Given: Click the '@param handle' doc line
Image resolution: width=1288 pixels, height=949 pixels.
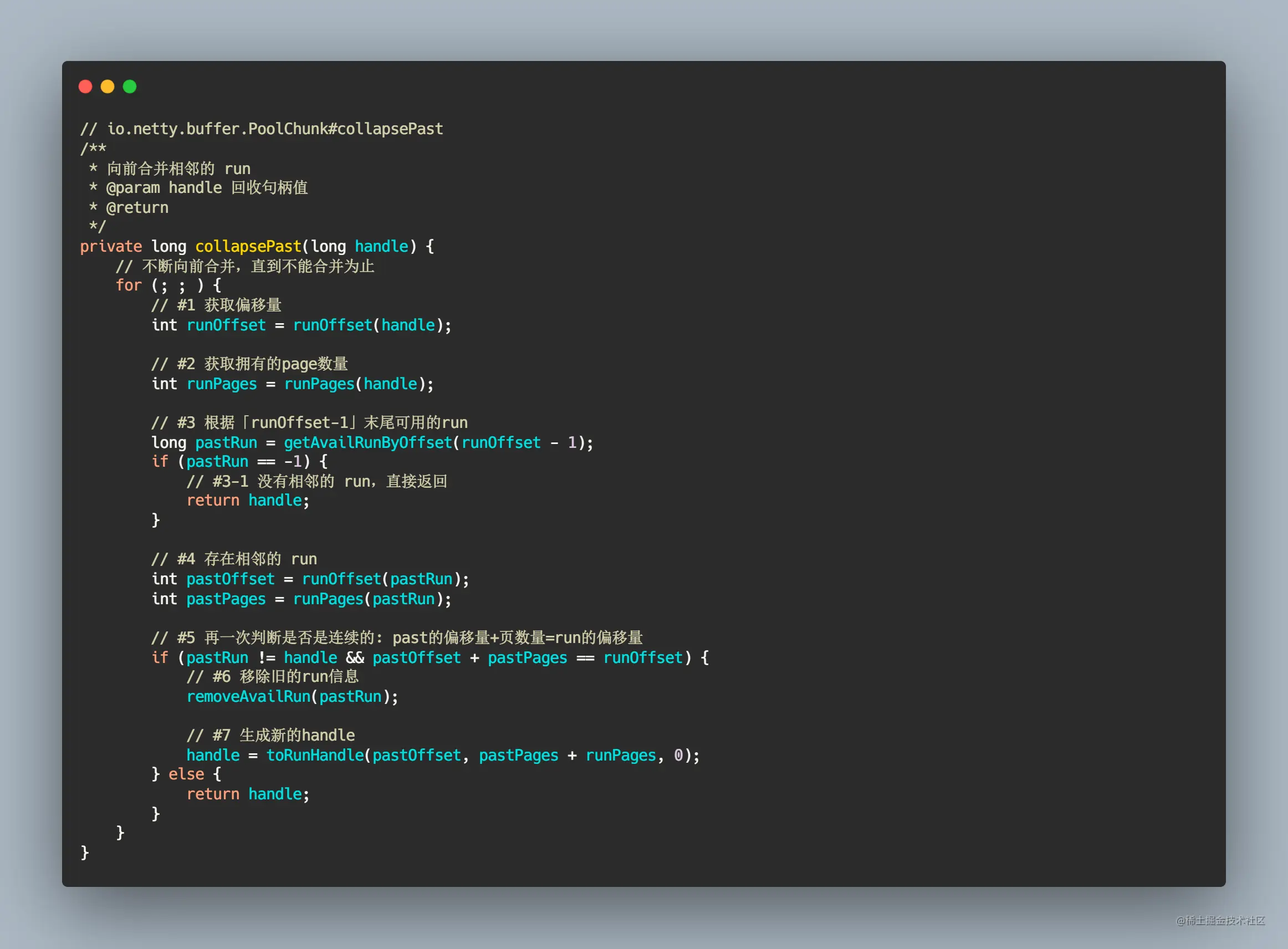Looking at the screenshot, I should pyautogui.click(x=198, y=188).
